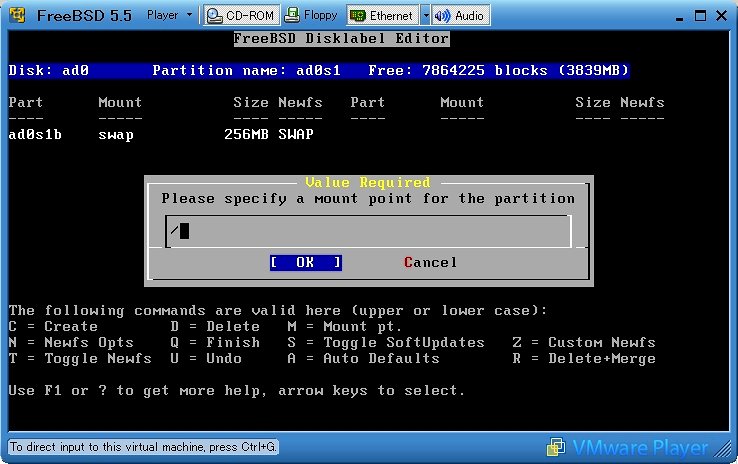Screen dimensions: 738x464
Task: Maximize the VMware Player window
Action: [697, 15]
